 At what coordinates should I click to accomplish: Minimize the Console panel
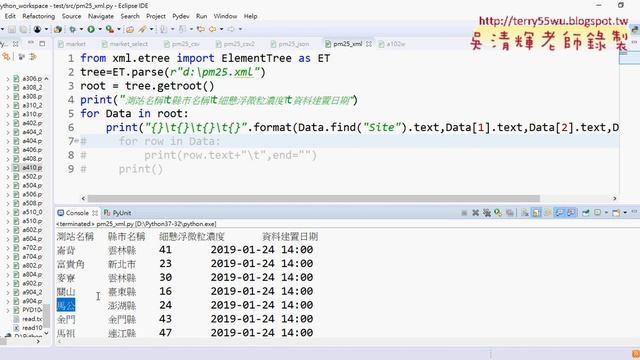coord(634,212)
